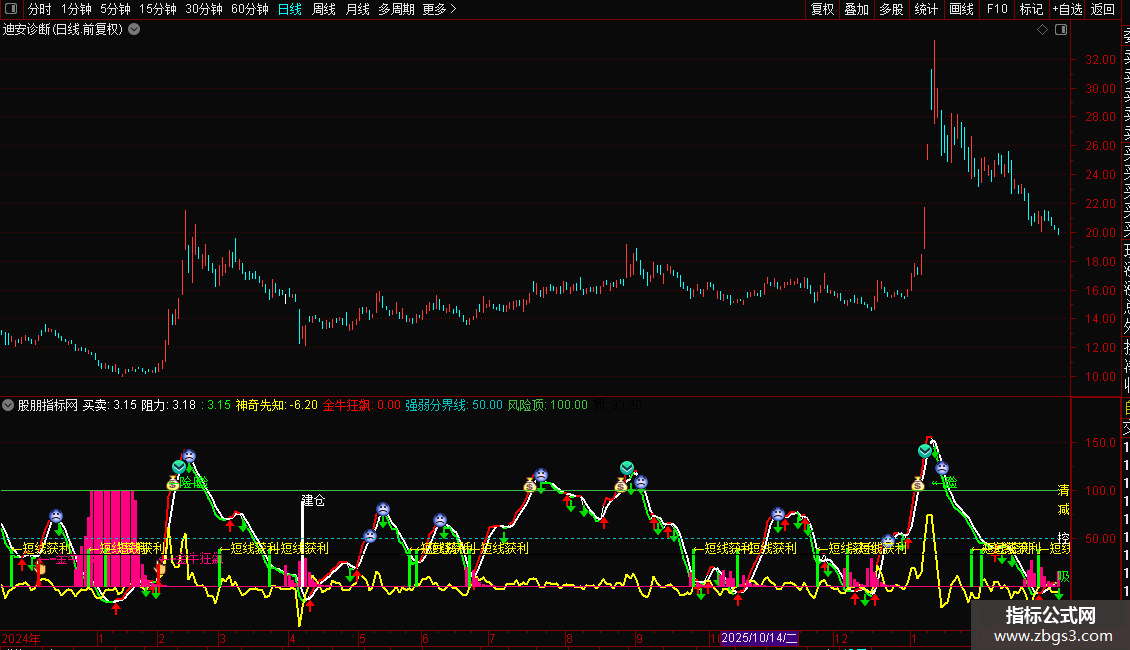Click the teal checkmark icon at highest indicator peak
1130x650 pixels.
coord(925,451)
